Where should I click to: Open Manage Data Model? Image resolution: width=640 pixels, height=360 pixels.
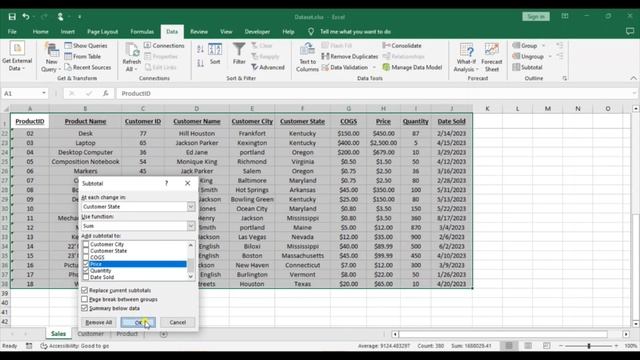[x=413, y=67]
